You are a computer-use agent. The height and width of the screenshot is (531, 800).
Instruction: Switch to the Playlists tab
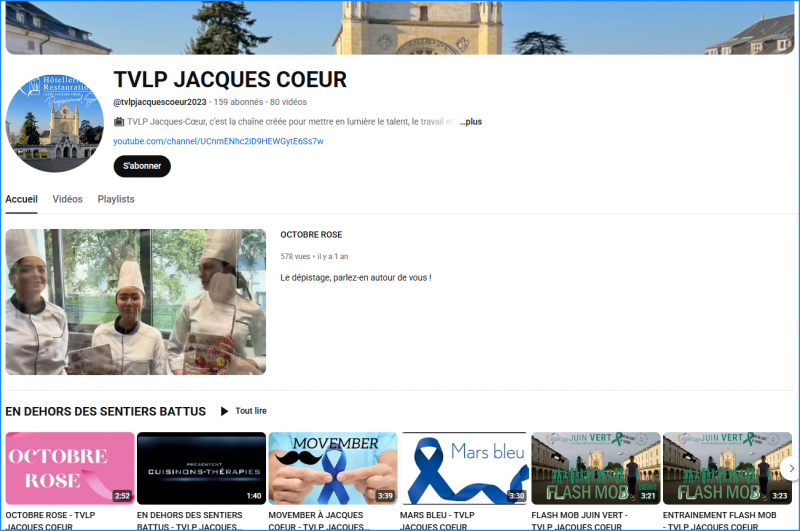click(x=116, y=199)
